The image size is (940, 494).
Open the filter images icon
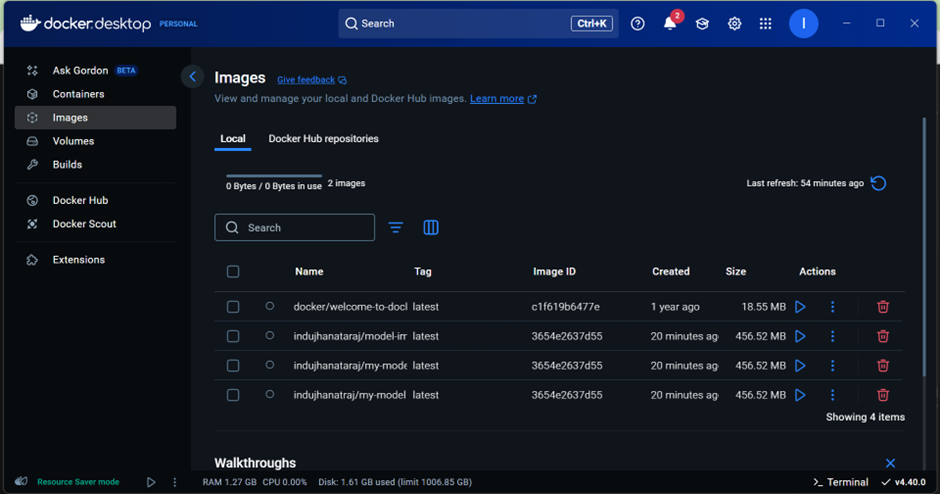[396, 227]
